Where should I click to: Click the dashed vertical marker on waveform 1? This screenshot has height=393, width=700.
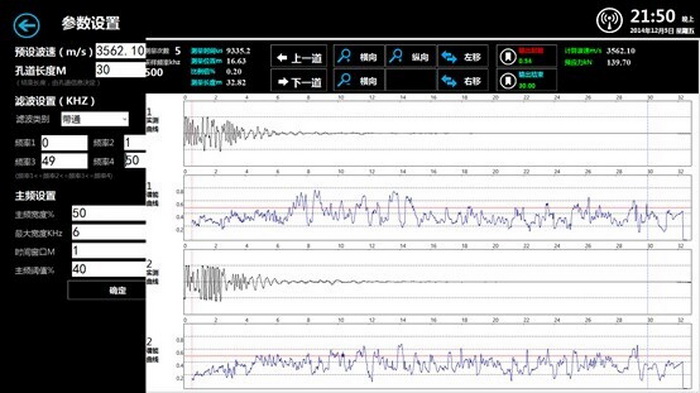tap(648, 133)
